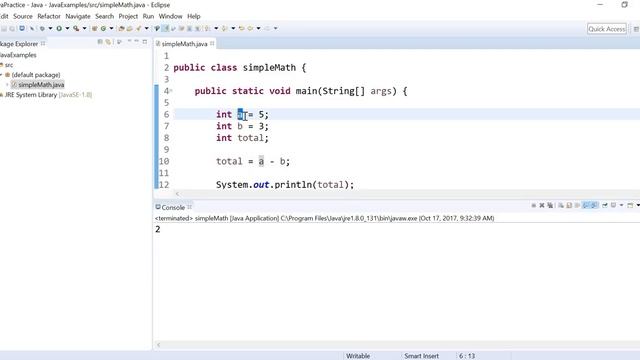This screenshot has width=640, height=360.
Task: Click the Clear Console icon
Action: coord(561,205)
